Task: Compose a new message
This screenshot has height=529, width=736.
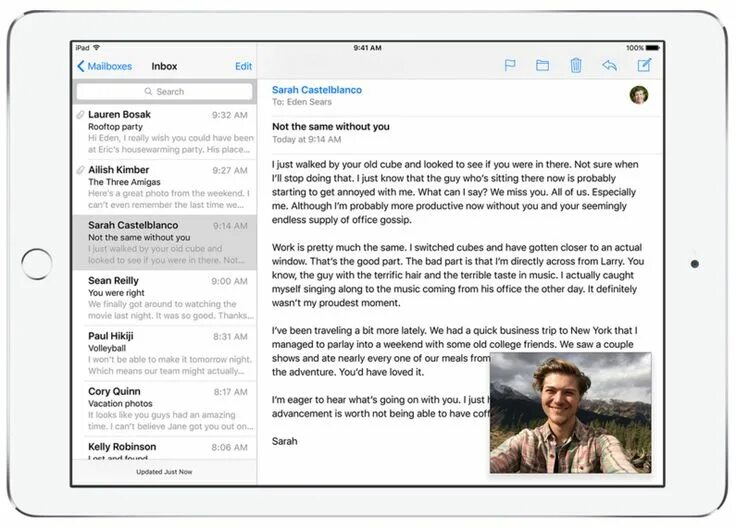Action: [644, 65]
